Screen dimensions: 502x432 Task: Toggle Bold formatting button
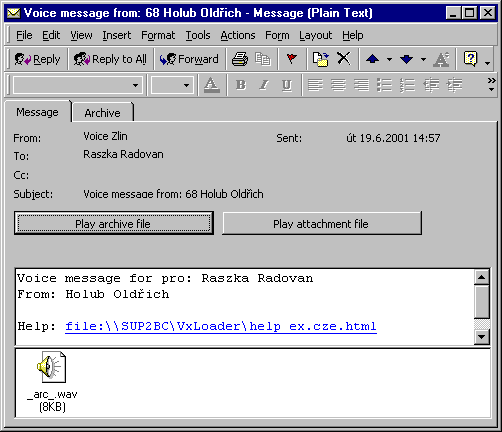[x=241, y=85]
